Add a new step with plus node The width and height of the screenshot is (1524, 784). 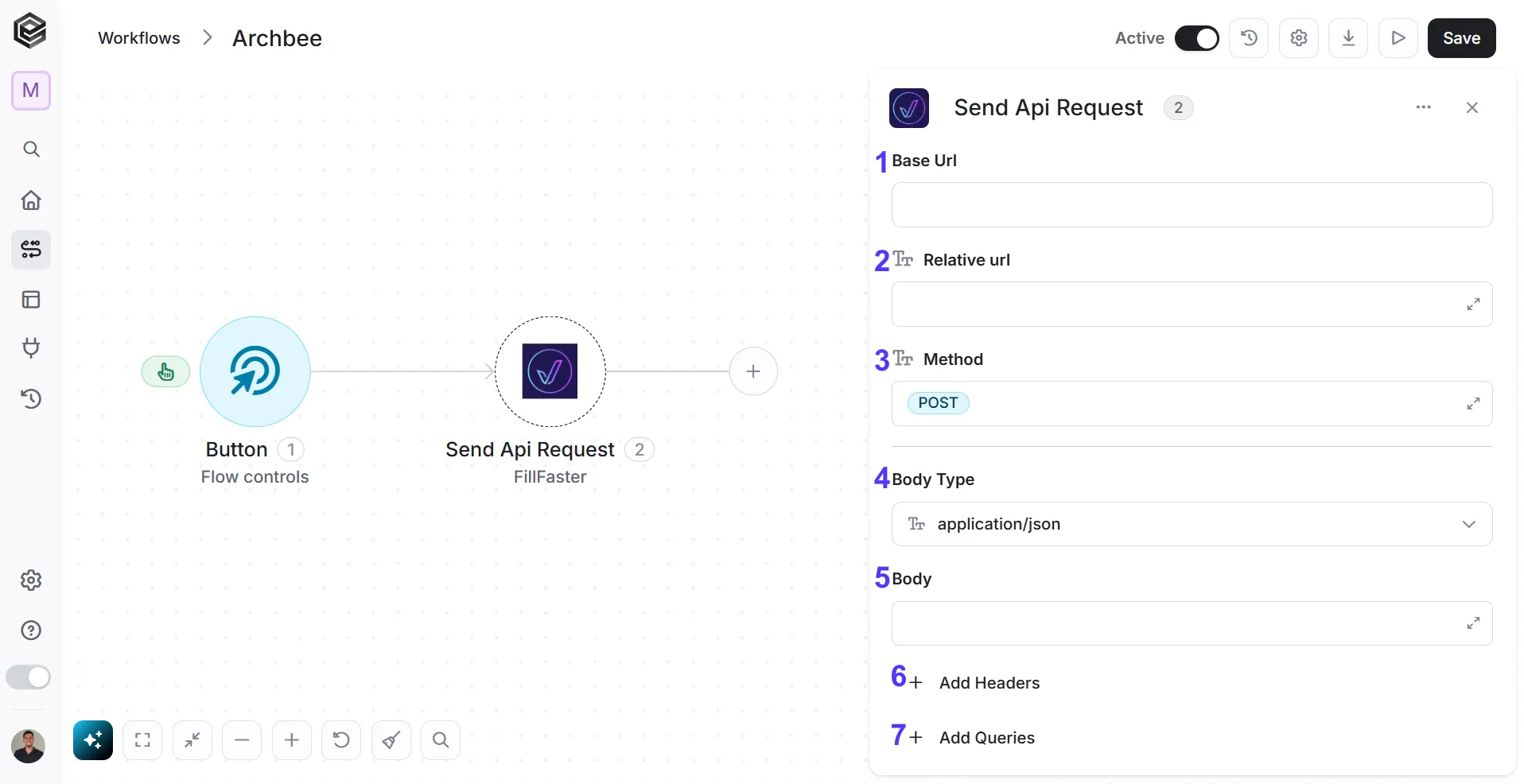pos(753,371)
